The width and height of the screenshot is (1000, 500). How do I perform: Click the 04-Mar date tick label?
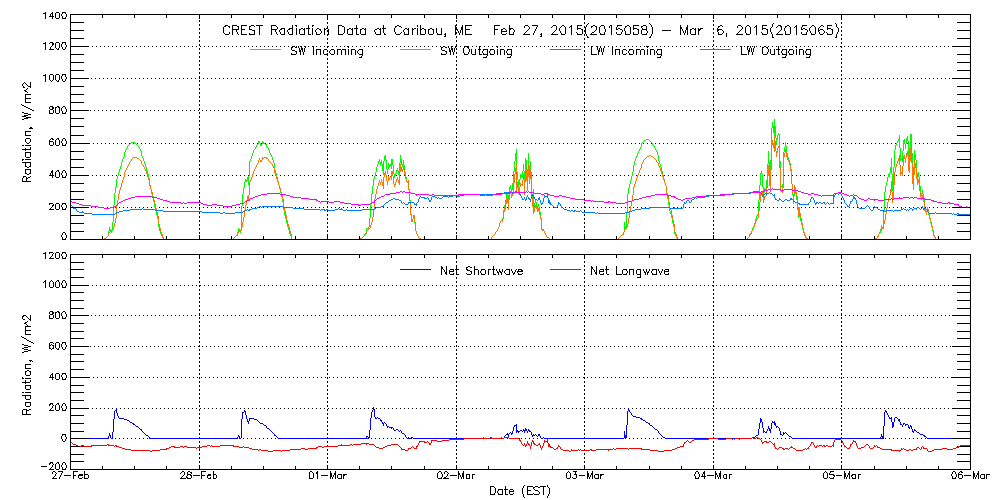[713, 477]
